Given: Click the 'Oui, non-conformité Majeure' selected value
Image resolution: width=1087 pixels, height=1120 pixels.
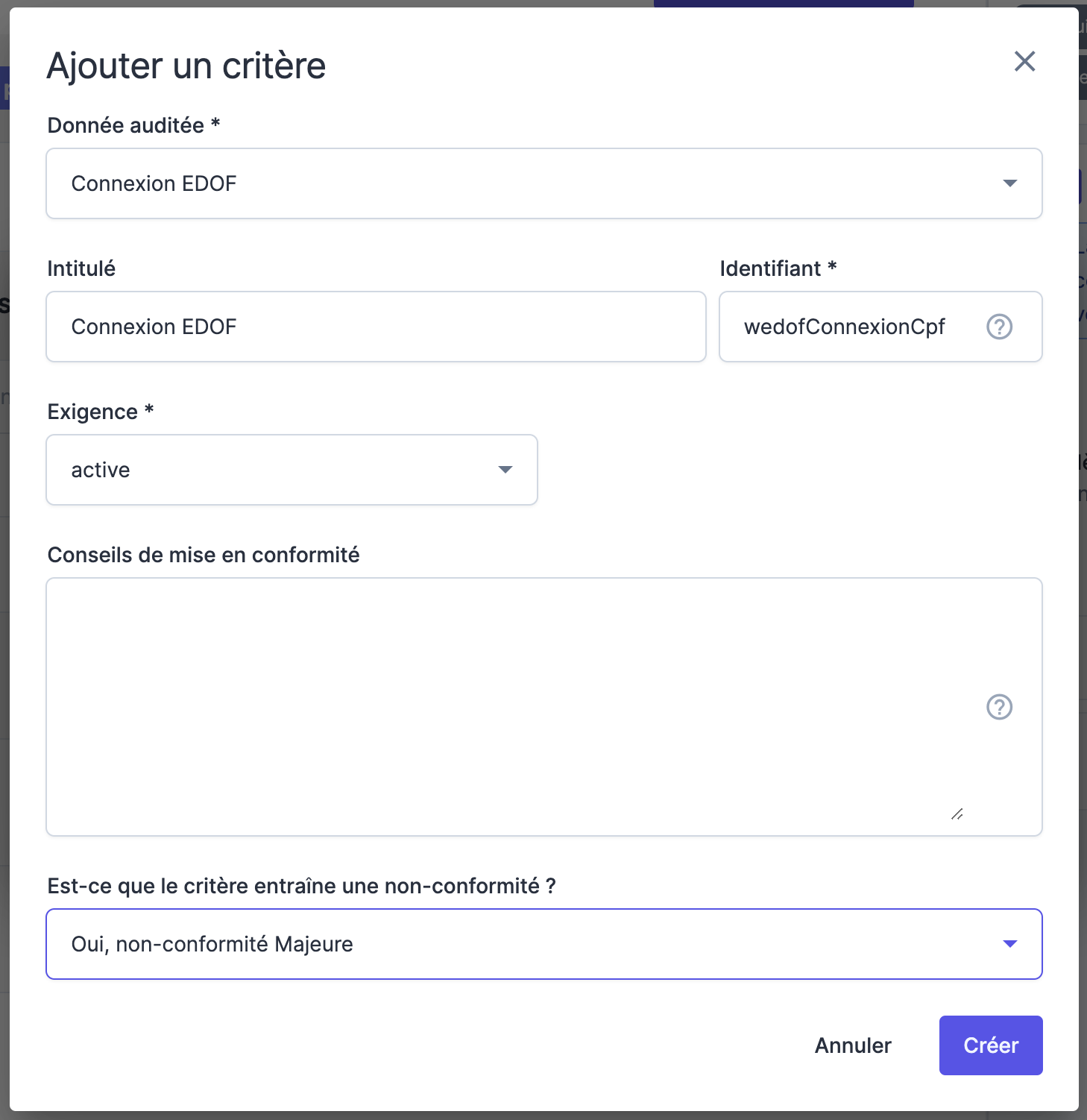Looking at the screenshot, I should tap(212, 944).
